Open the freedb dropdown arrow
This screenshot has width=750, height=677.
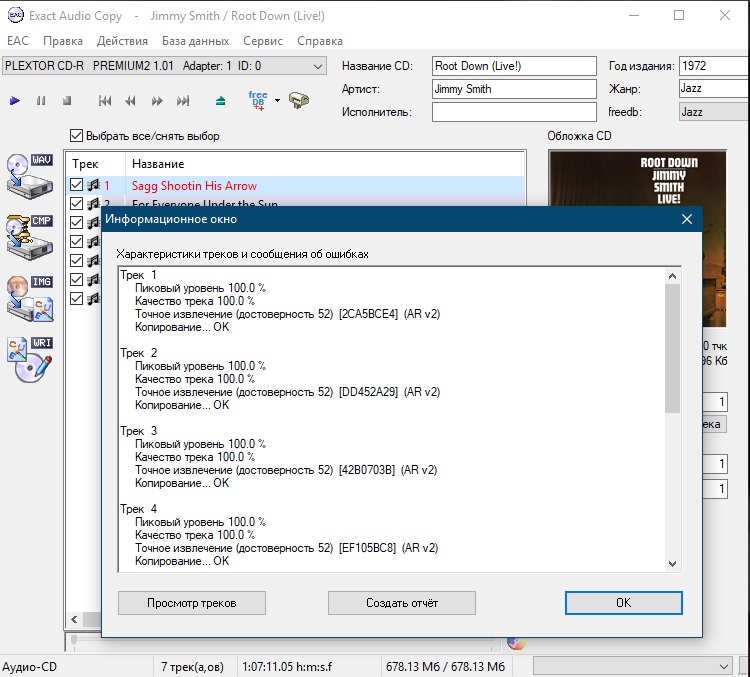[x=277, y=100]
